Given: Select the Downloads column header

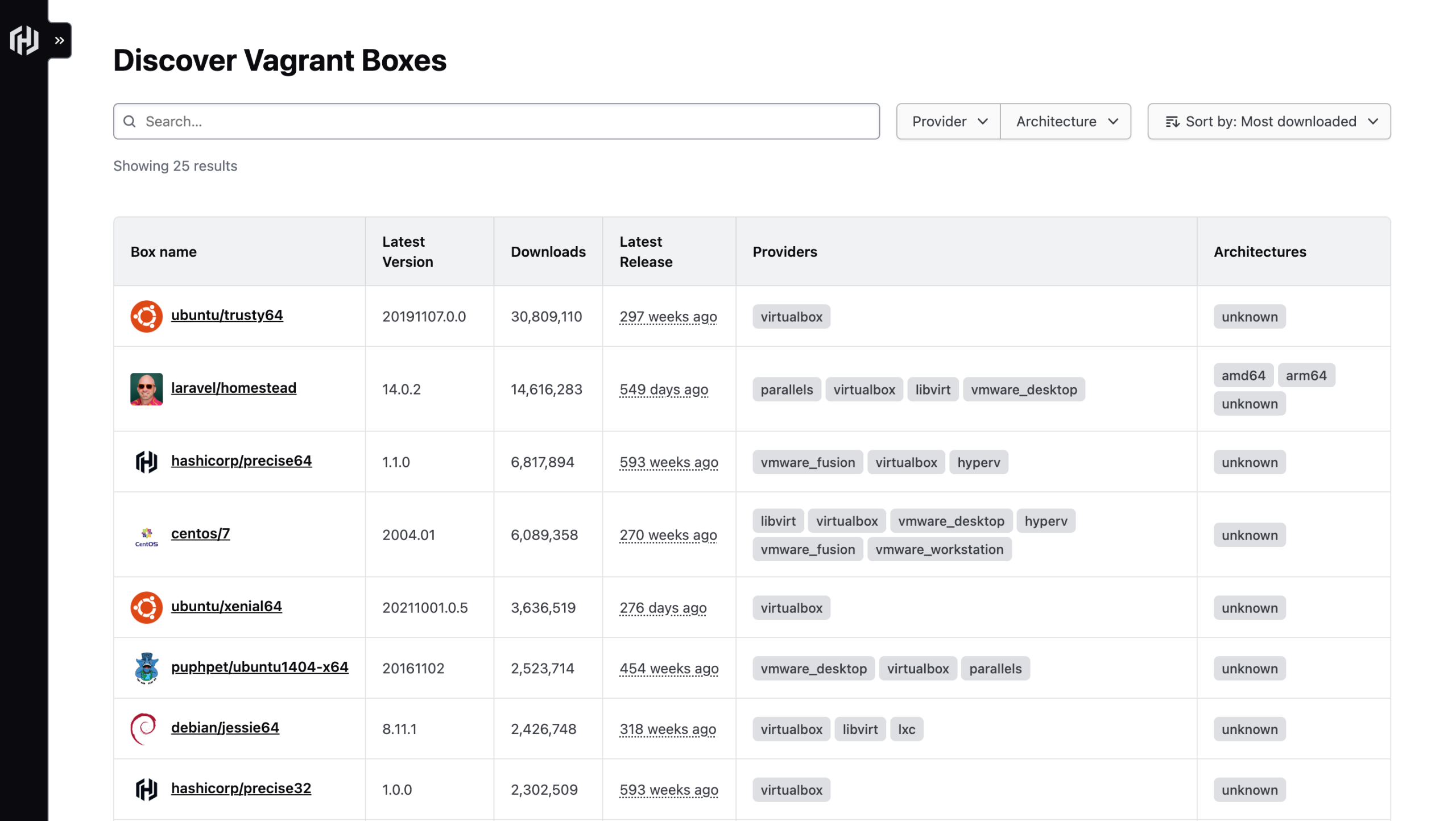Looking at the screenshot, I should pos(548,251).
